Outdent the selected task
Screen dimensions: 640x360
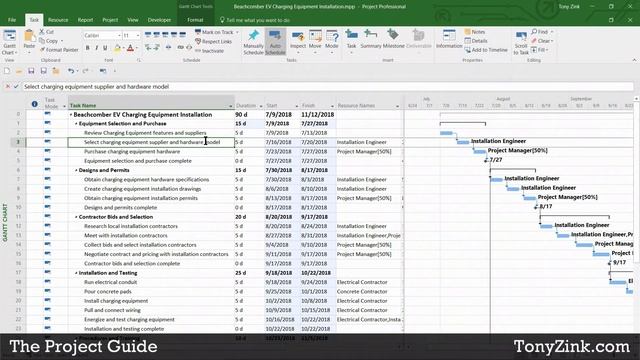[x=148, y=48]
